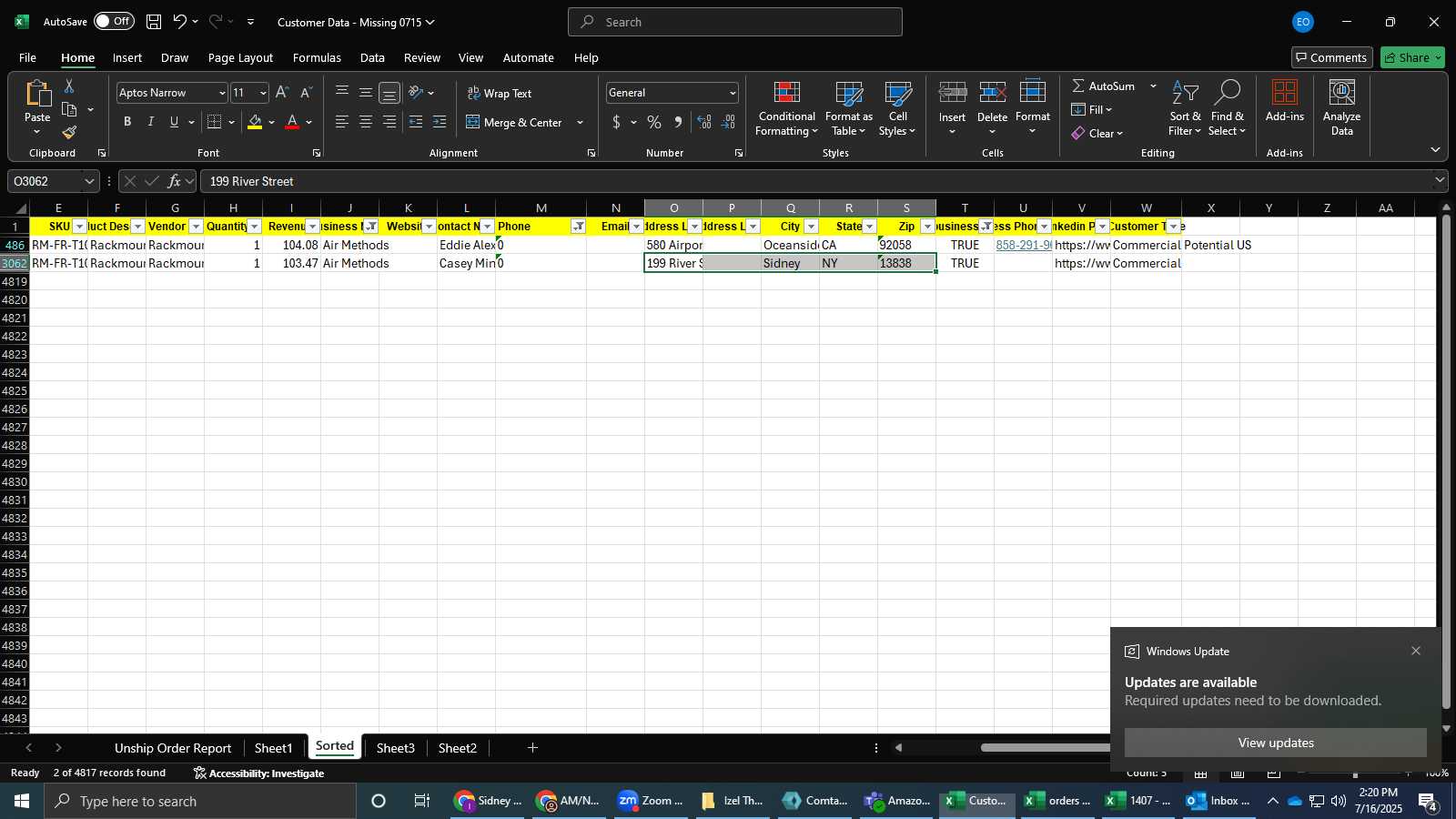Open Windows Start menu
Screen dimensions: 1456x819
[x=22, y=801]
